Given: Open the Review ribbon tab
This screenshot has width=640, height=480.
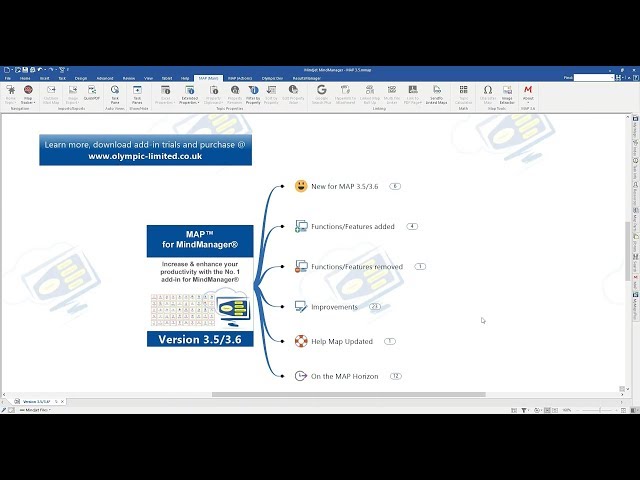Looking at the screenshot, I should tap(129, 78).
